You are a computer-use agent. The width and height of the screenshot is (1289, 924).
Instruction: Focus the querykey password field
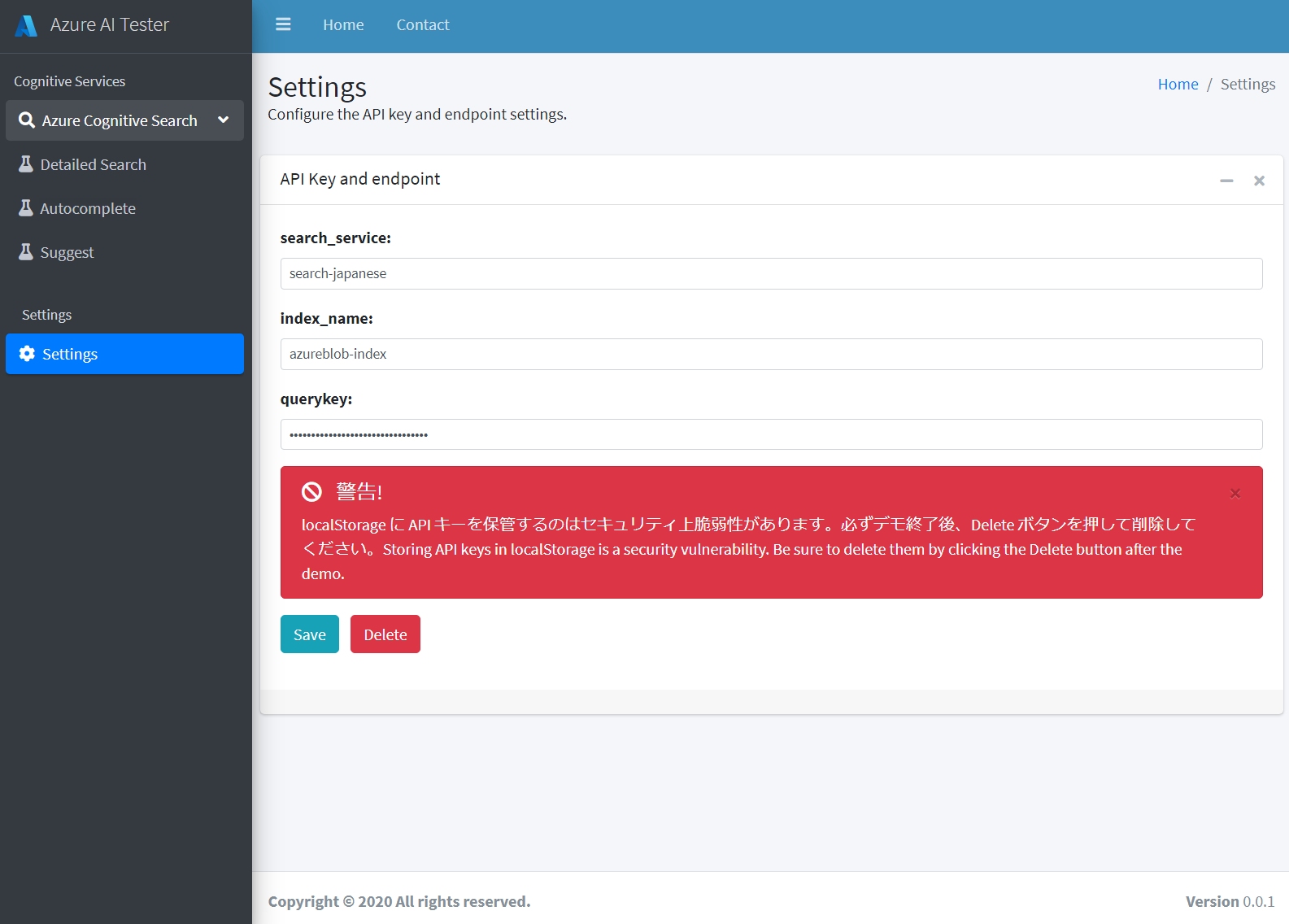coord(771,434)
